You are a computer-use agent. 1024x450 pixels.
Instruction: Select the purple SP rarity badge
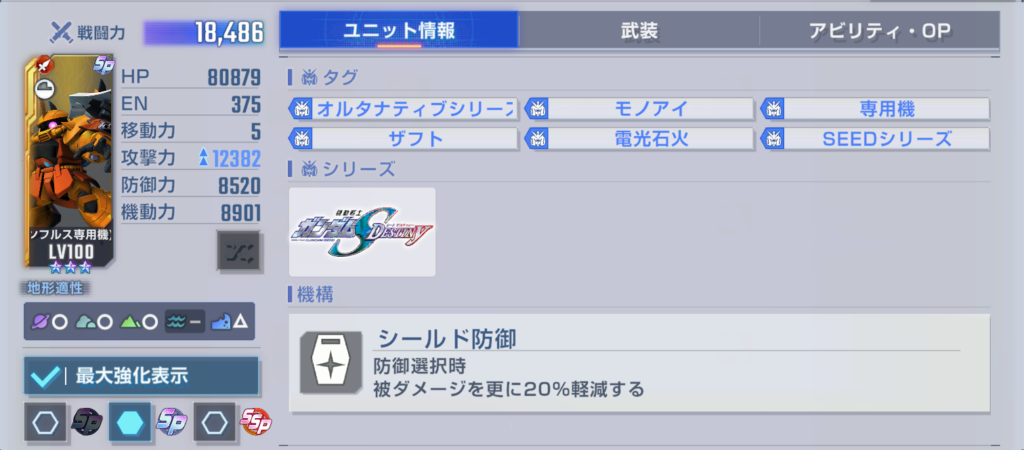171,423
